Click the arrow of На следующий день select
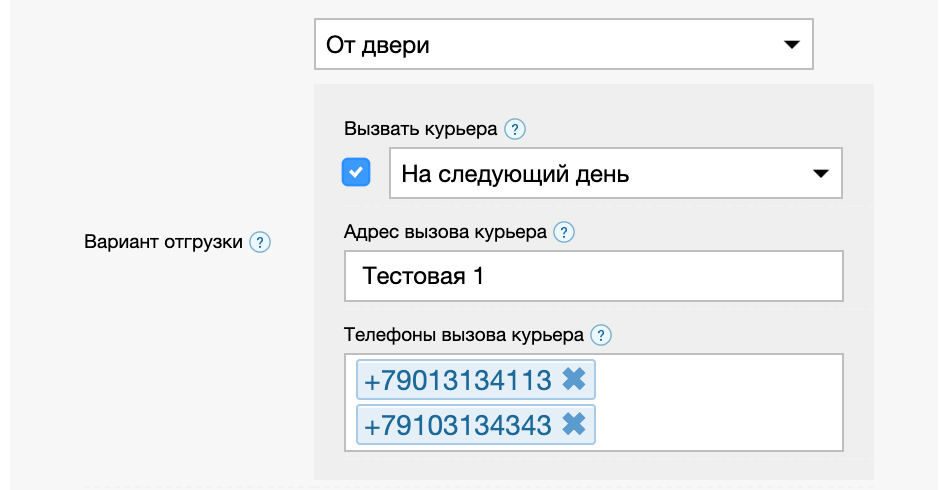This screenshot has height=490, width=950. [820, 174]
